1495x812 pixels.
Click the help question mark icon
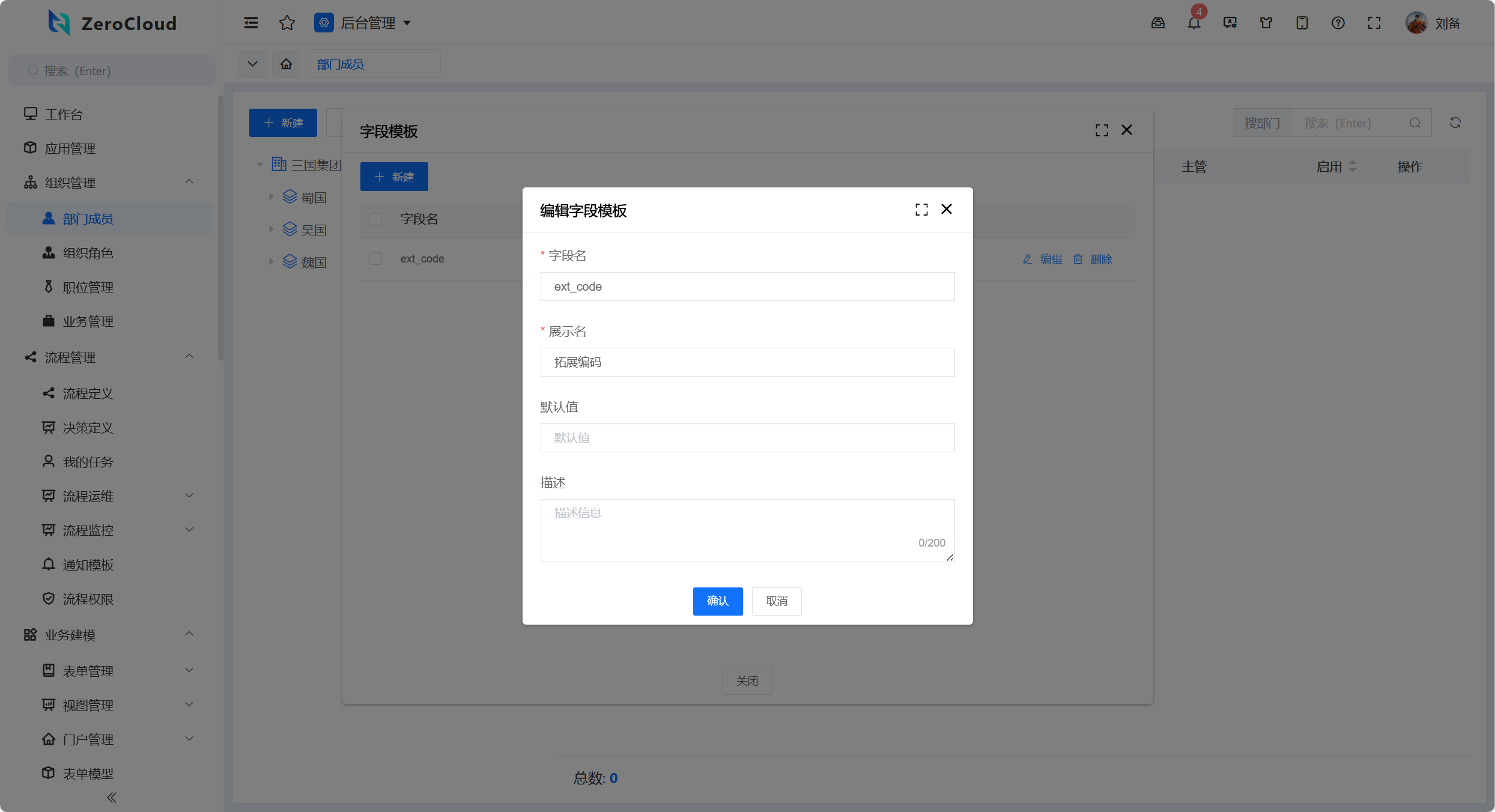(1338, 23)
